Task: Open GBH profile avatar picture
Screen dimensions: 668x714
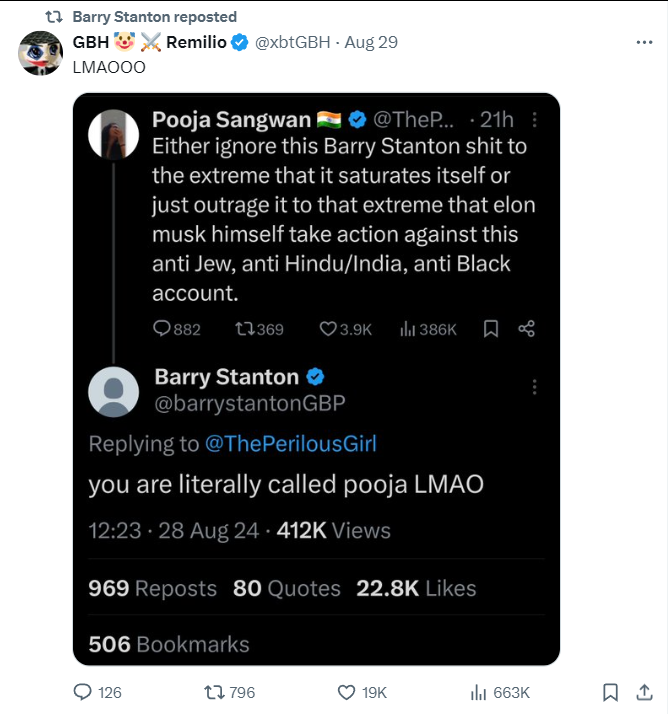Action: click(x=40, y=53)
